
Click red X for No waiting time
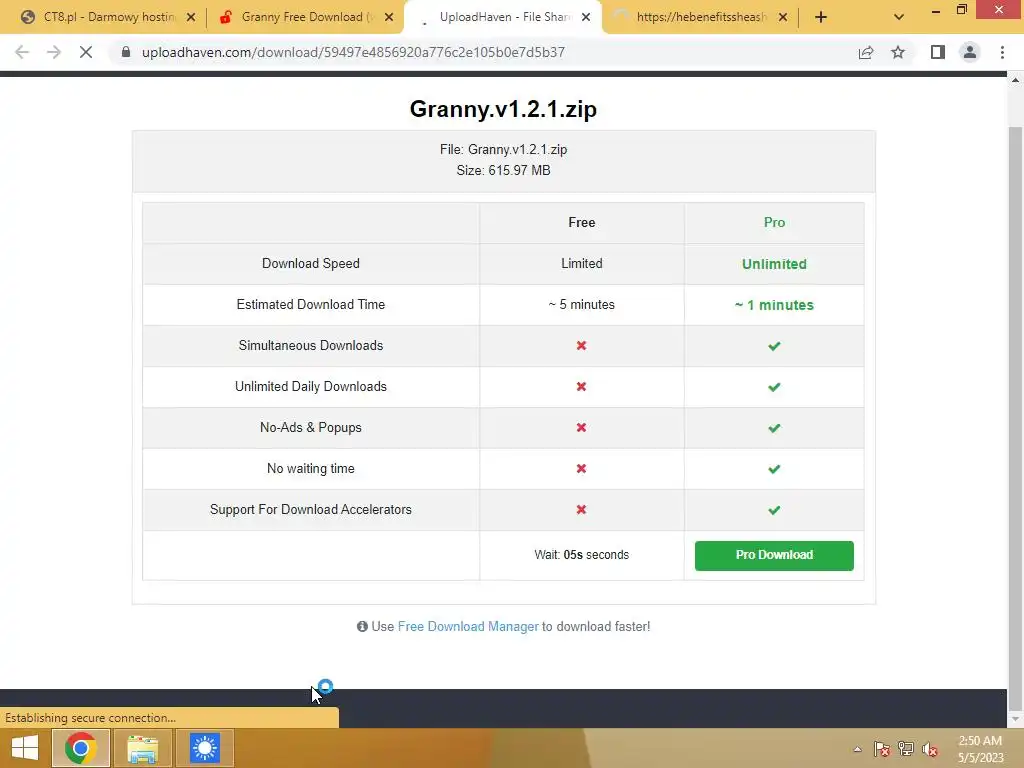point(581,468)
